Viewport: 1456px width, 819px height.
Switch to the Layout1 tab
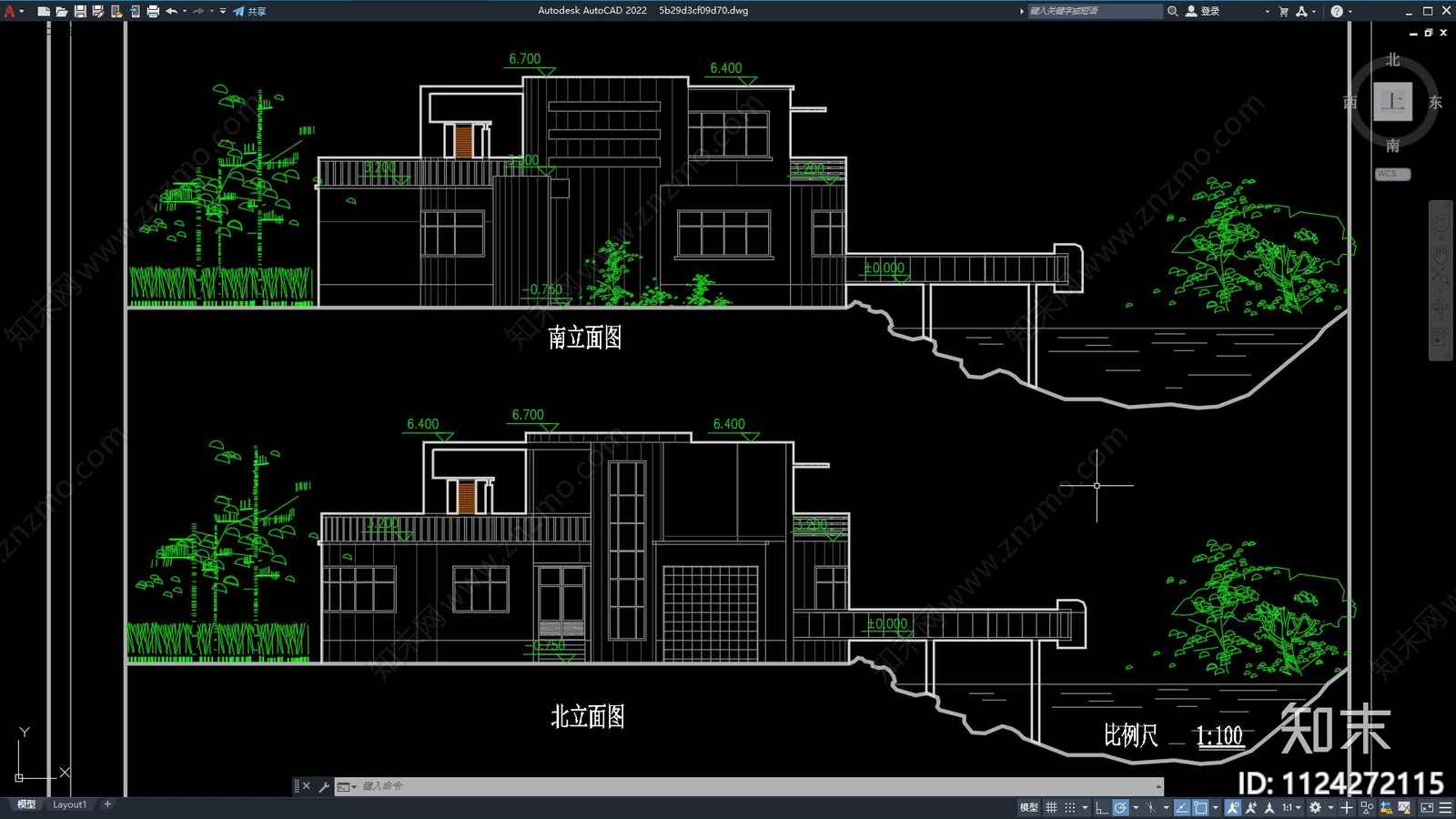pyautogui.click(x=69, y=804)
